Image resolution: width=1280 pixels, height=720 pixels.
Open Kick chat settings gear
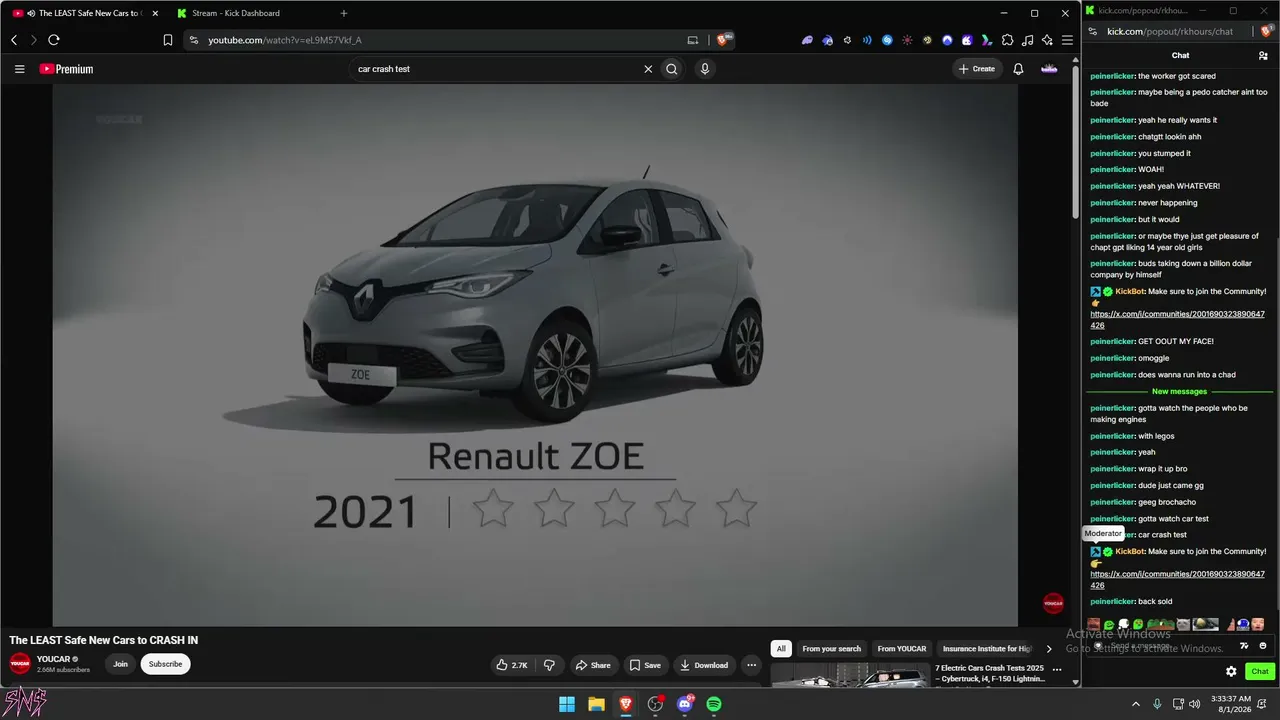1231,672
